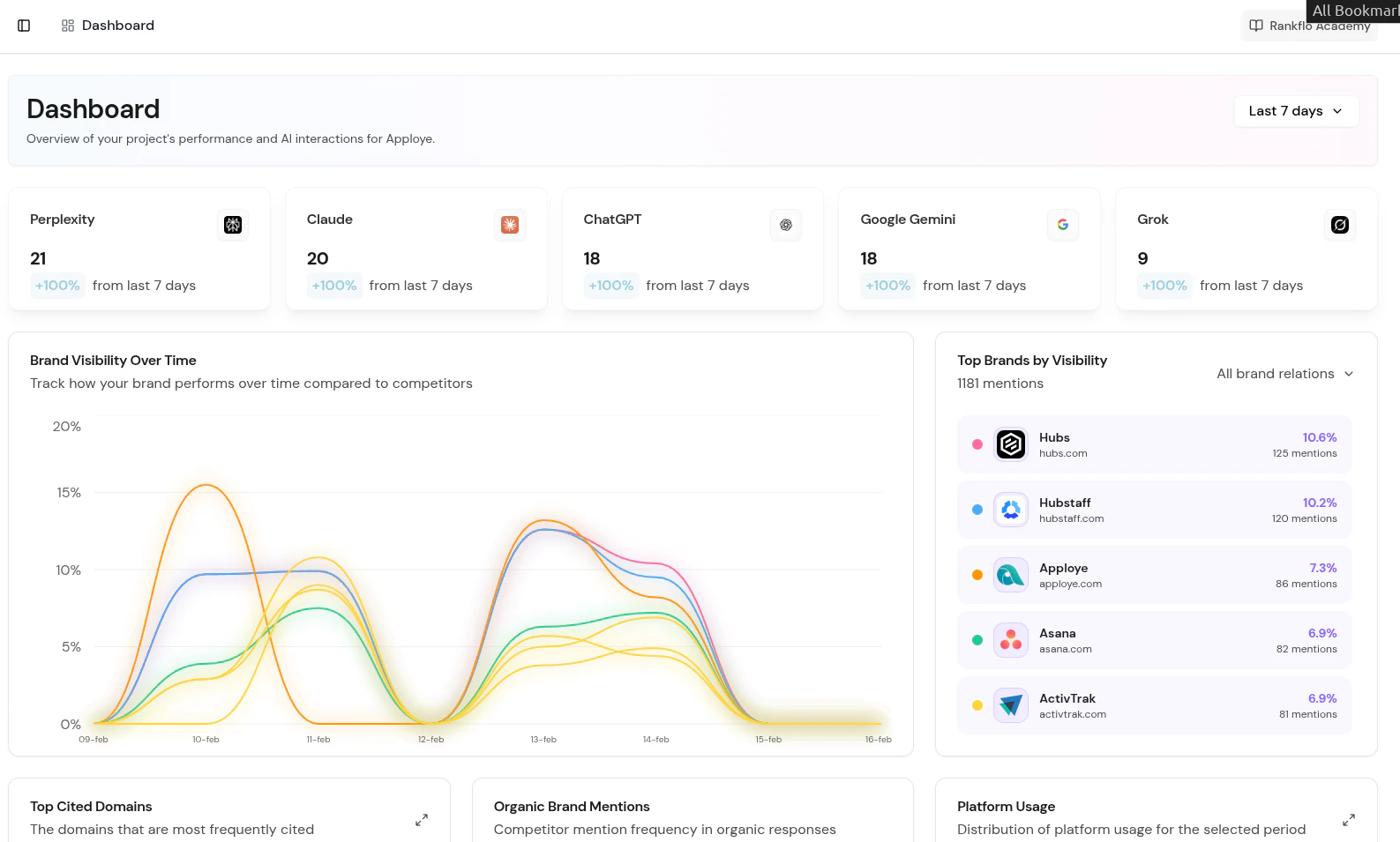Click the Perplexity logo icon

pyautogui.click(x=233, y=225)
